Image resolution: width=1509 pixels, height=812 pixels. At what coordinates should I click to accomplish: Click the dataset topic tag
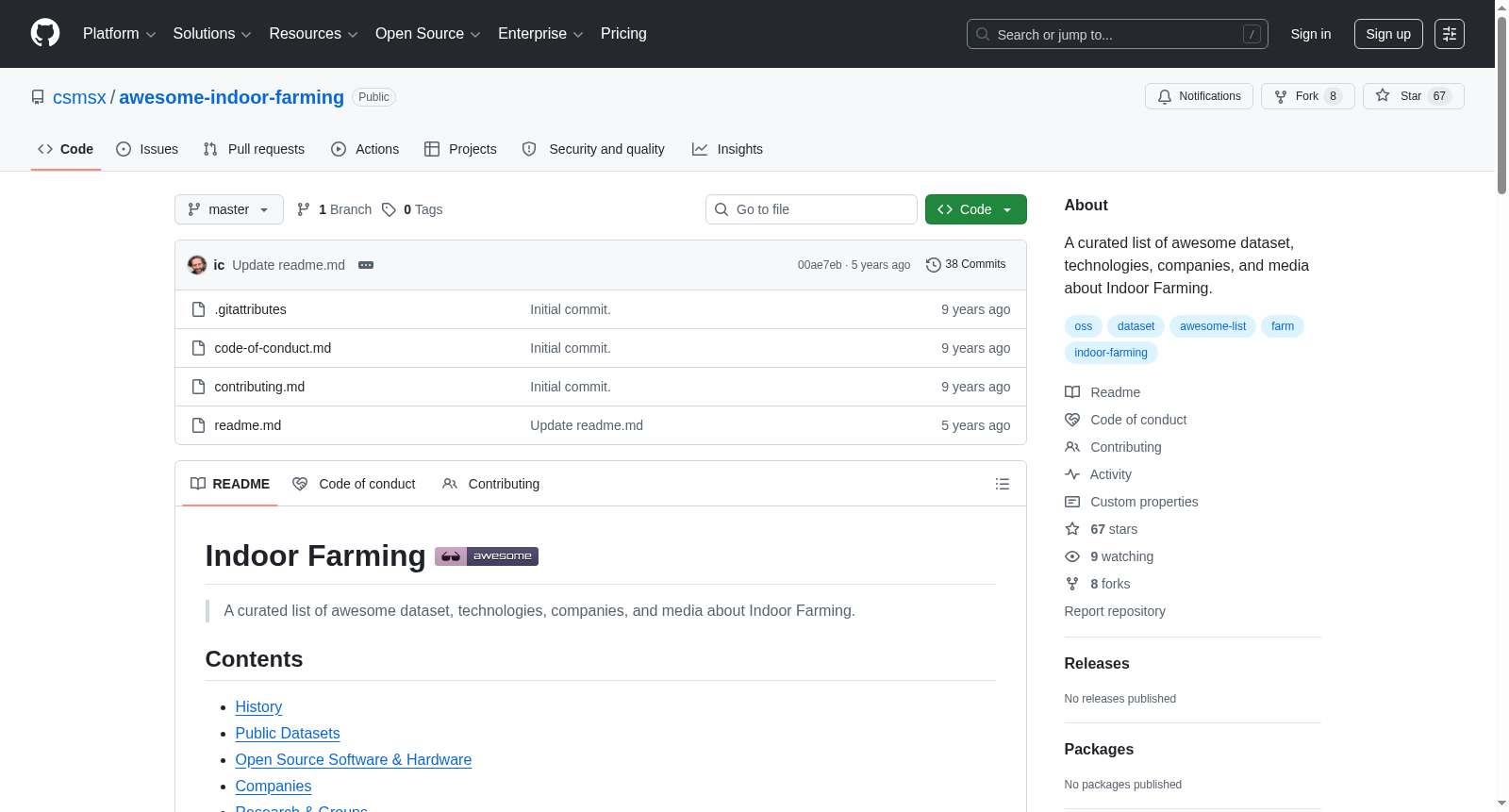click(1136, 326)
